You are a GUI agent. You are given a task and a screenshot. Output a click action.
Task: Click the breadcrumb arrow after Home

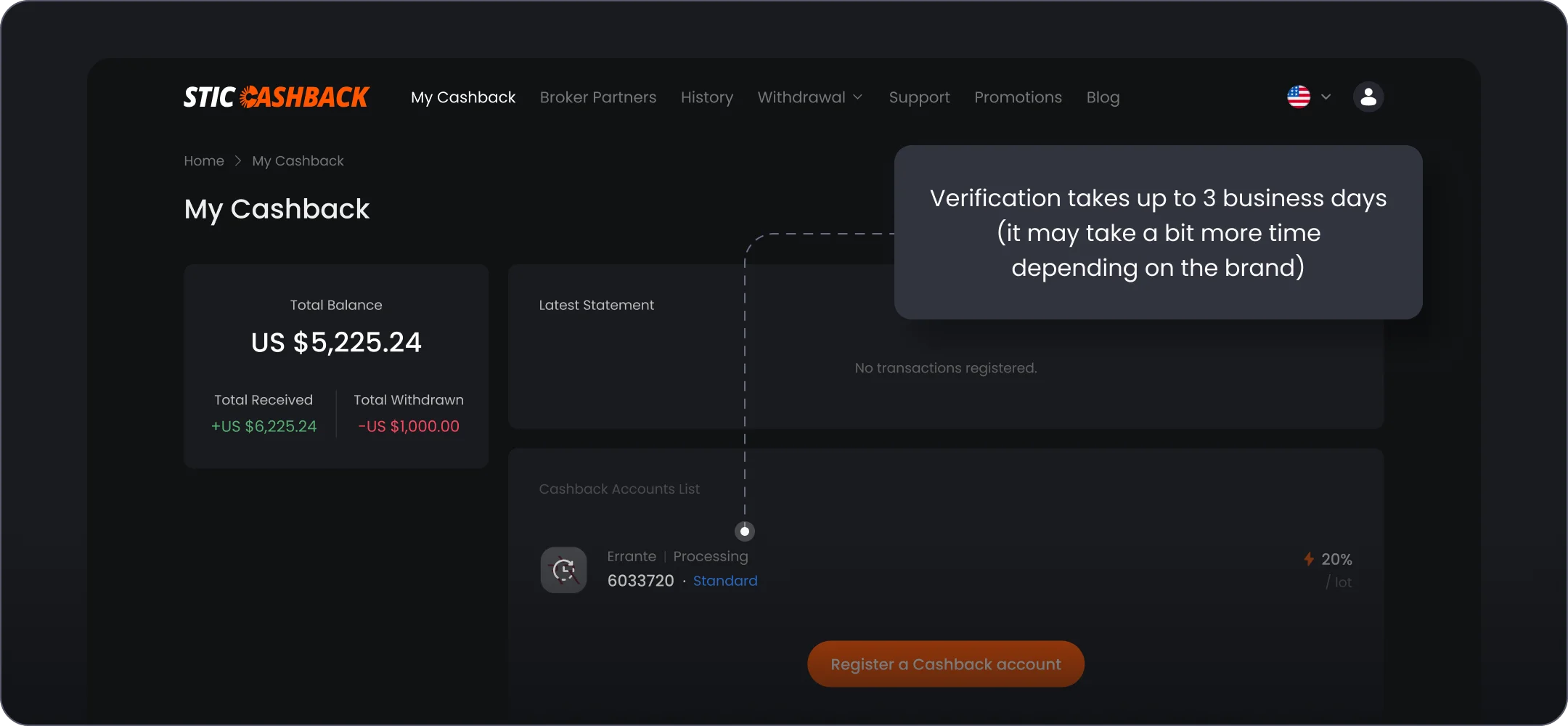pos(237,160)
